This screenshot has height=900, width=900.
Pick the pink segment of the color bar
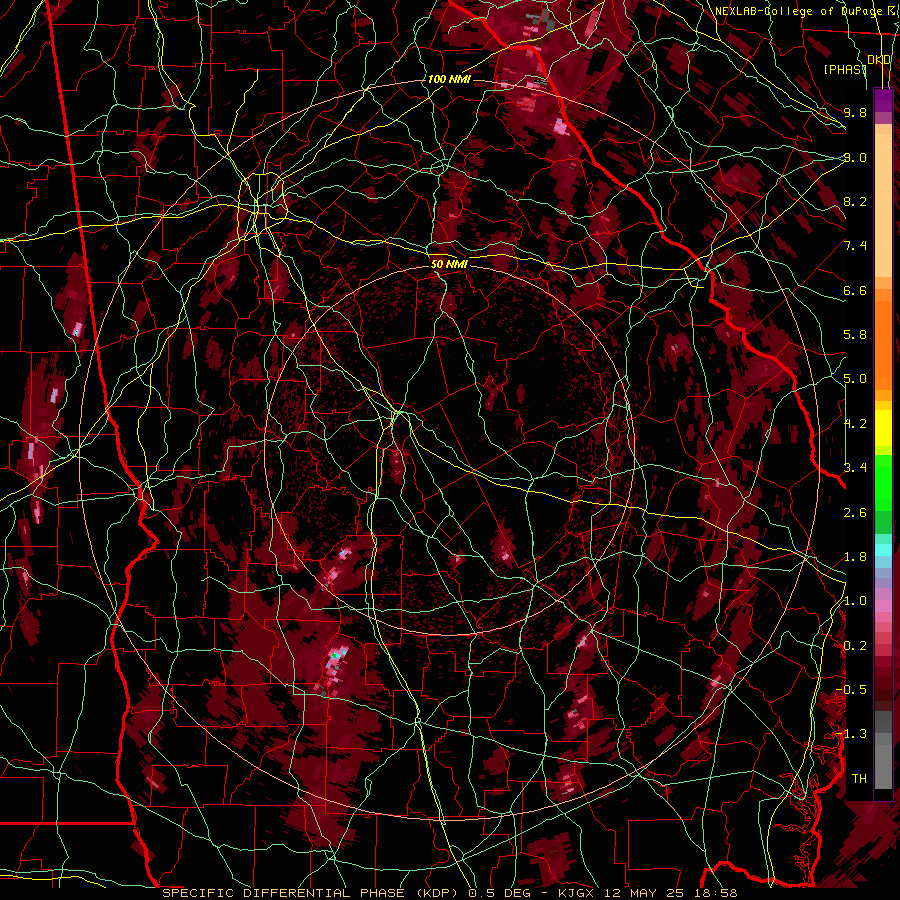tap(883, 606)
